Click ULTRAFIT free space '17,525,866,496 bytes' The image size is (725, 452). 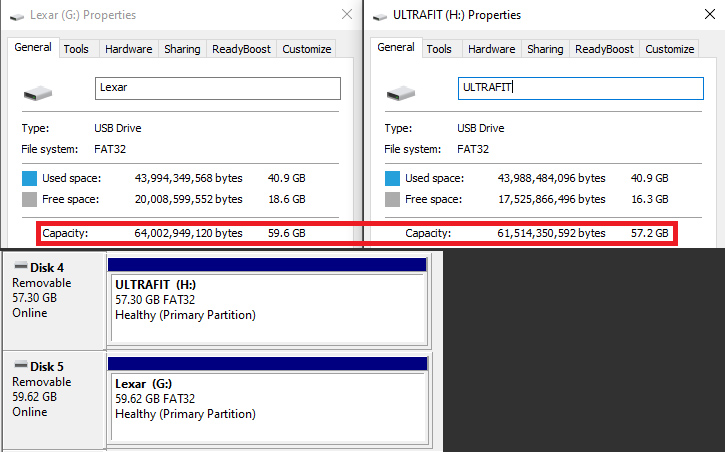click(551, 199)
